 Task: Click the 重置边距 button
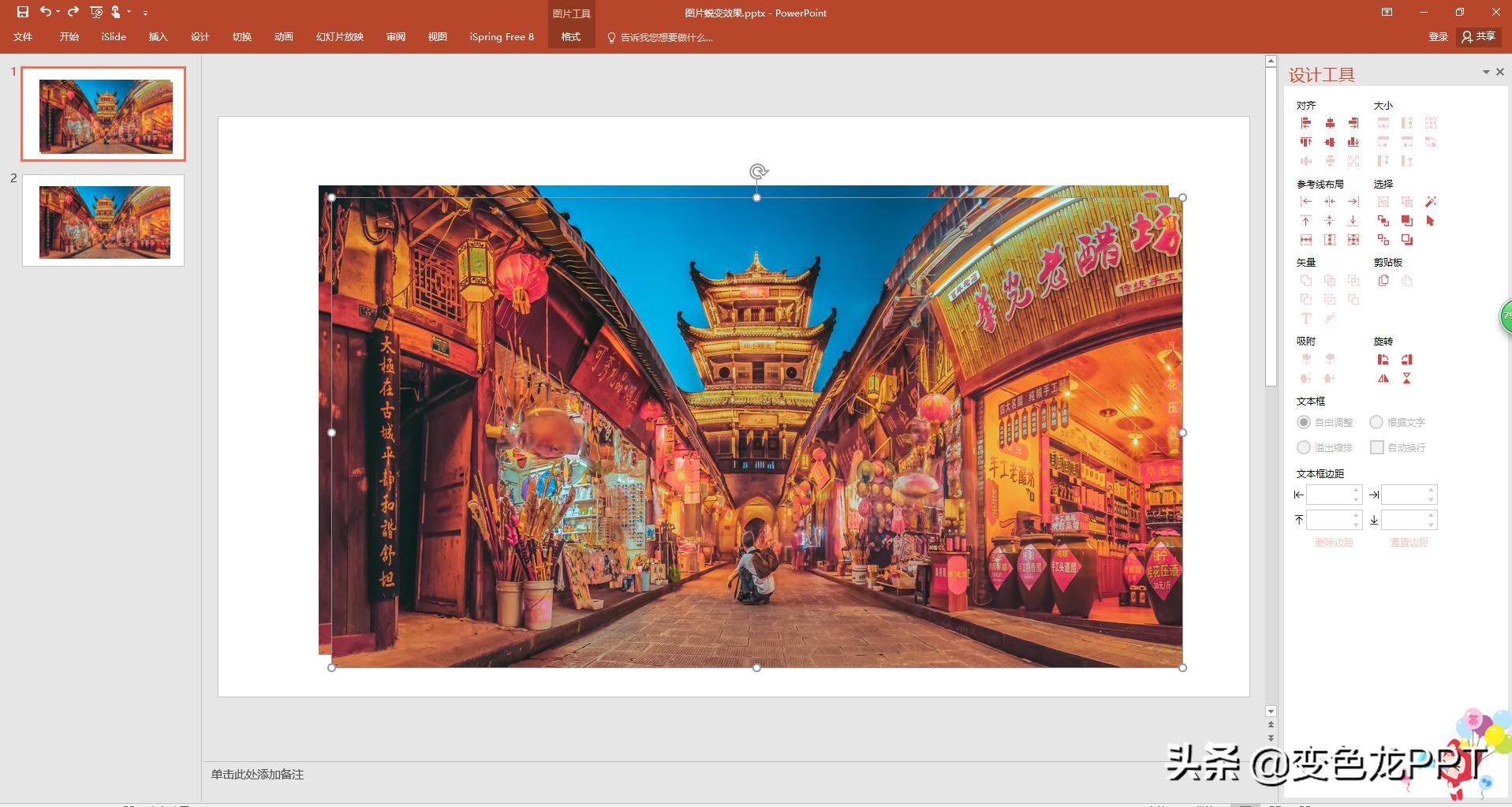[x=1409, y=542]
